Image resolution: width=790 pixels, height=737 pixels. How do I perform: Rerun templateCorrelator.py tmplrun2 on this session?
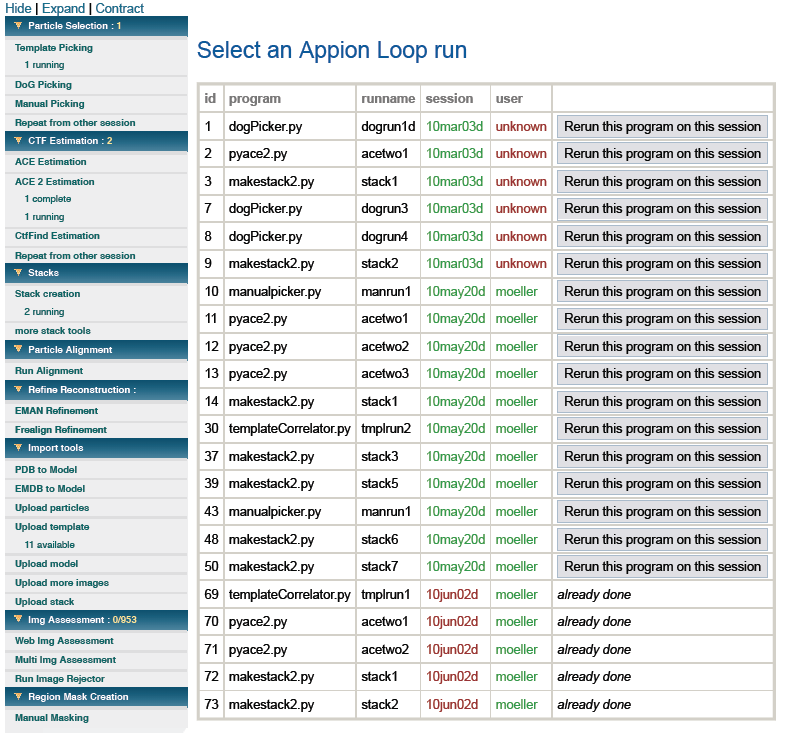point(662,429)
